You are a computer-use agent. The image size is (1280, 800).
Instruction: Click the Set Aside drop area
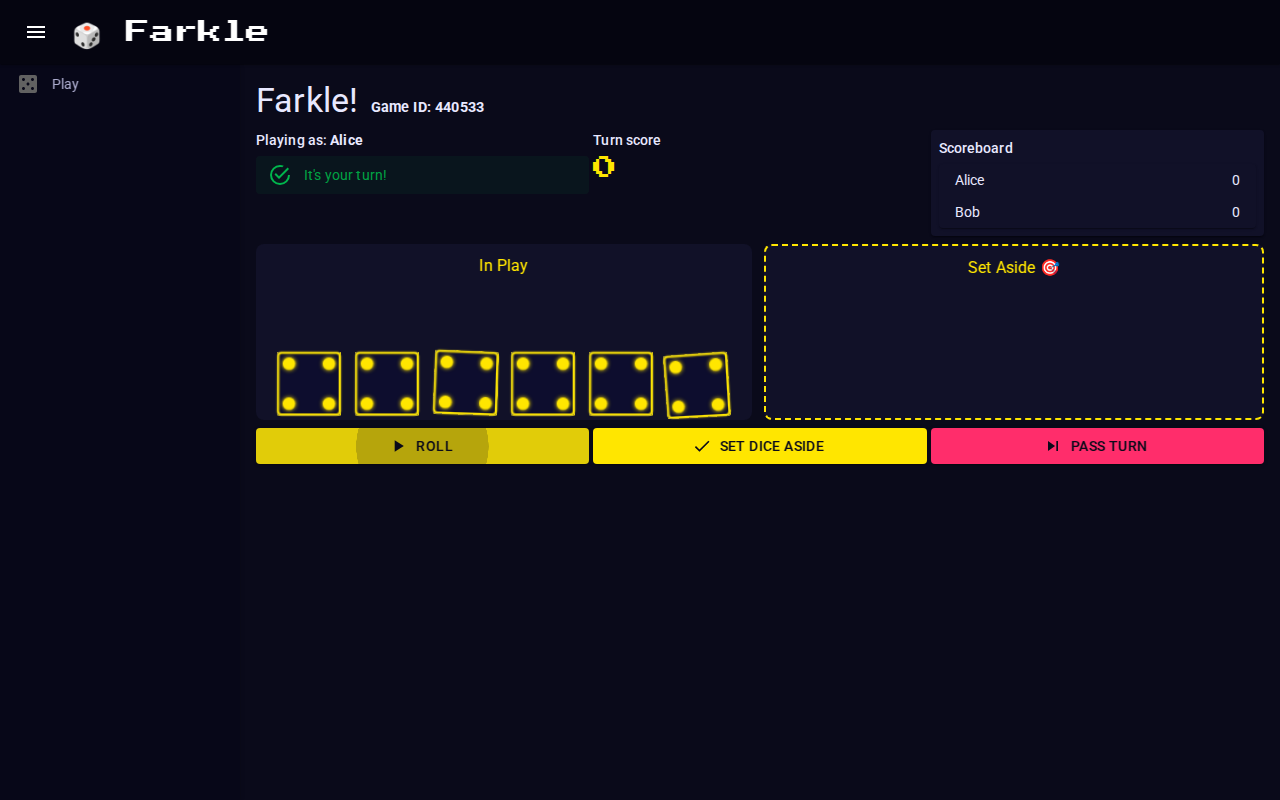(1014, 332)
